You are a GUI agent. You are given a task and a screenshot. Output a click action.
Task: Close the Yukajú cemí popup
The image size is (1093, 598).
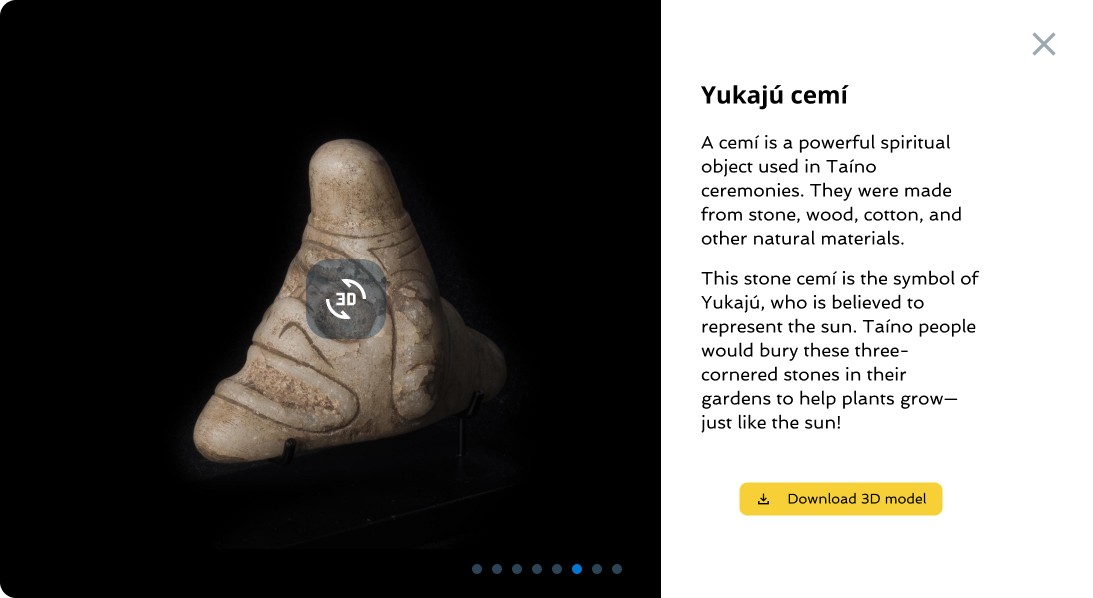pyautogui.click(x=1044, y=44)
